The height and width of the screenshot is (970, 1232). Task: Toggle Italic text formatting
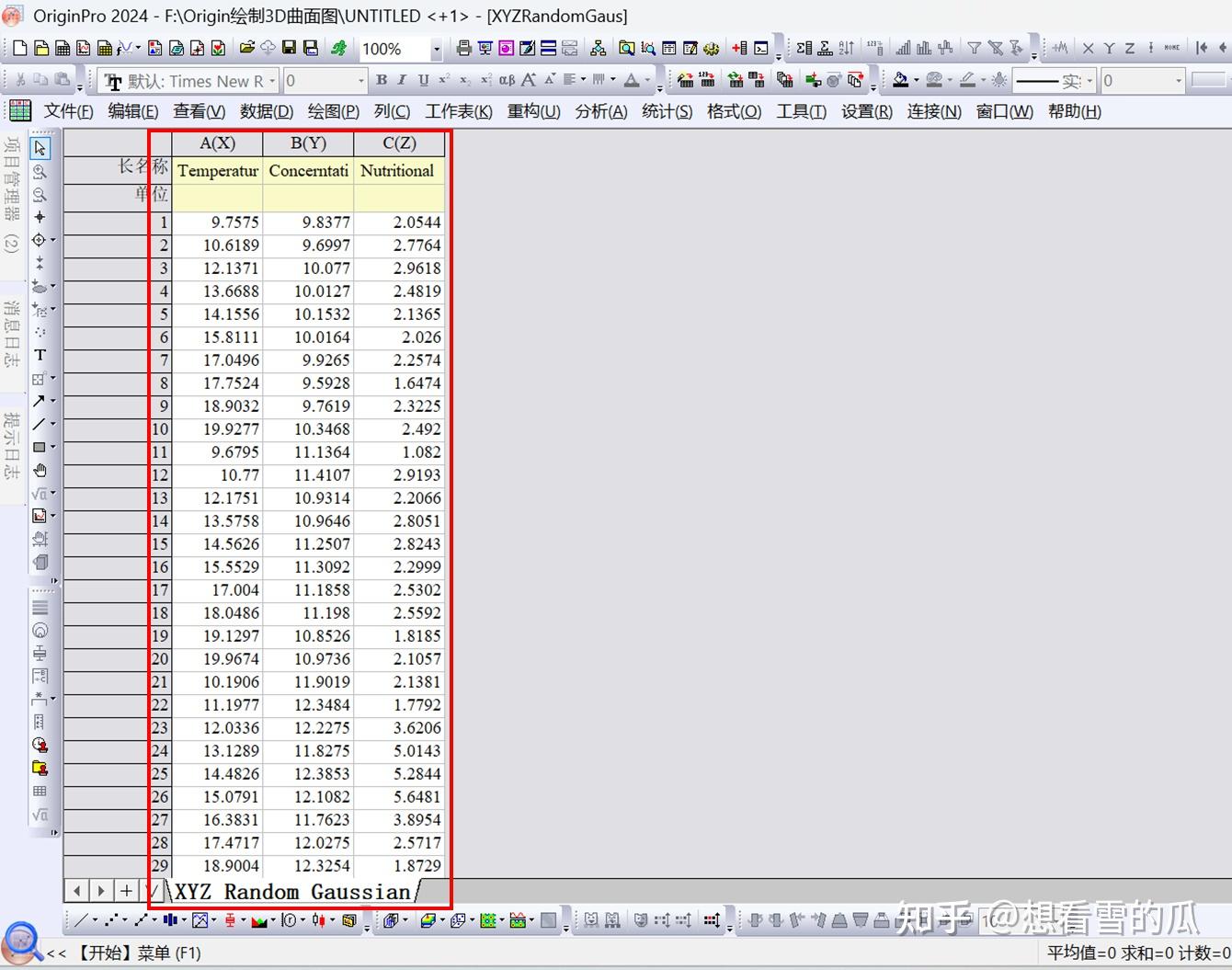[x=402, y=80]
